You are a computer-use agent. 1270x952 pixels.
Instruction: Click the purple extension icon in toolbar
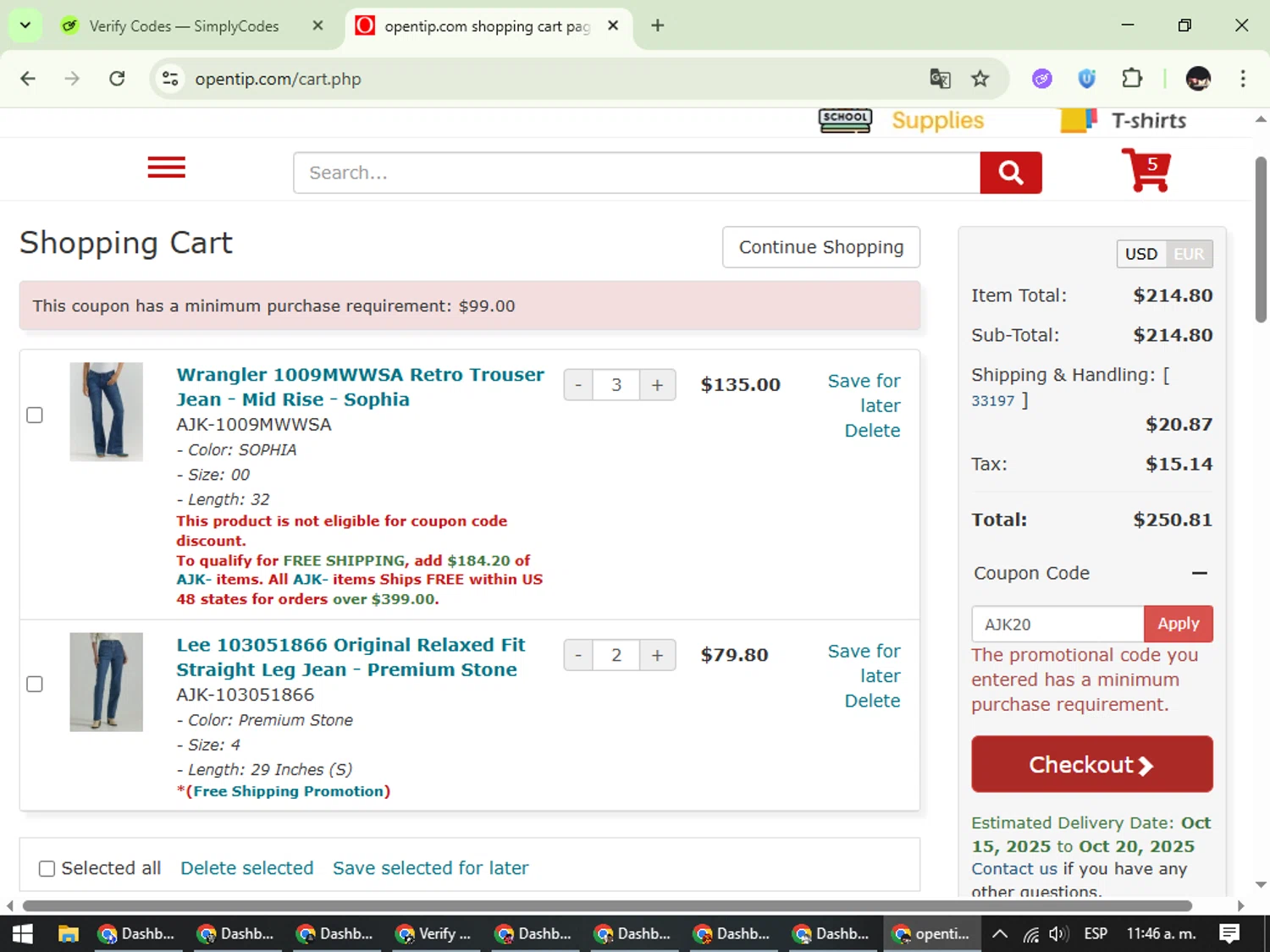click(1042, 79)
